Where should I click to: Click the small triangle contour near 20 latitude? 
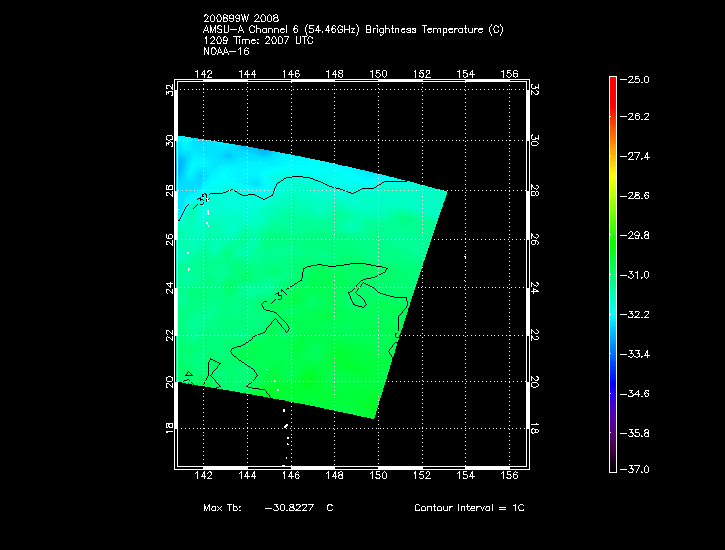click(x=188, y=375)
